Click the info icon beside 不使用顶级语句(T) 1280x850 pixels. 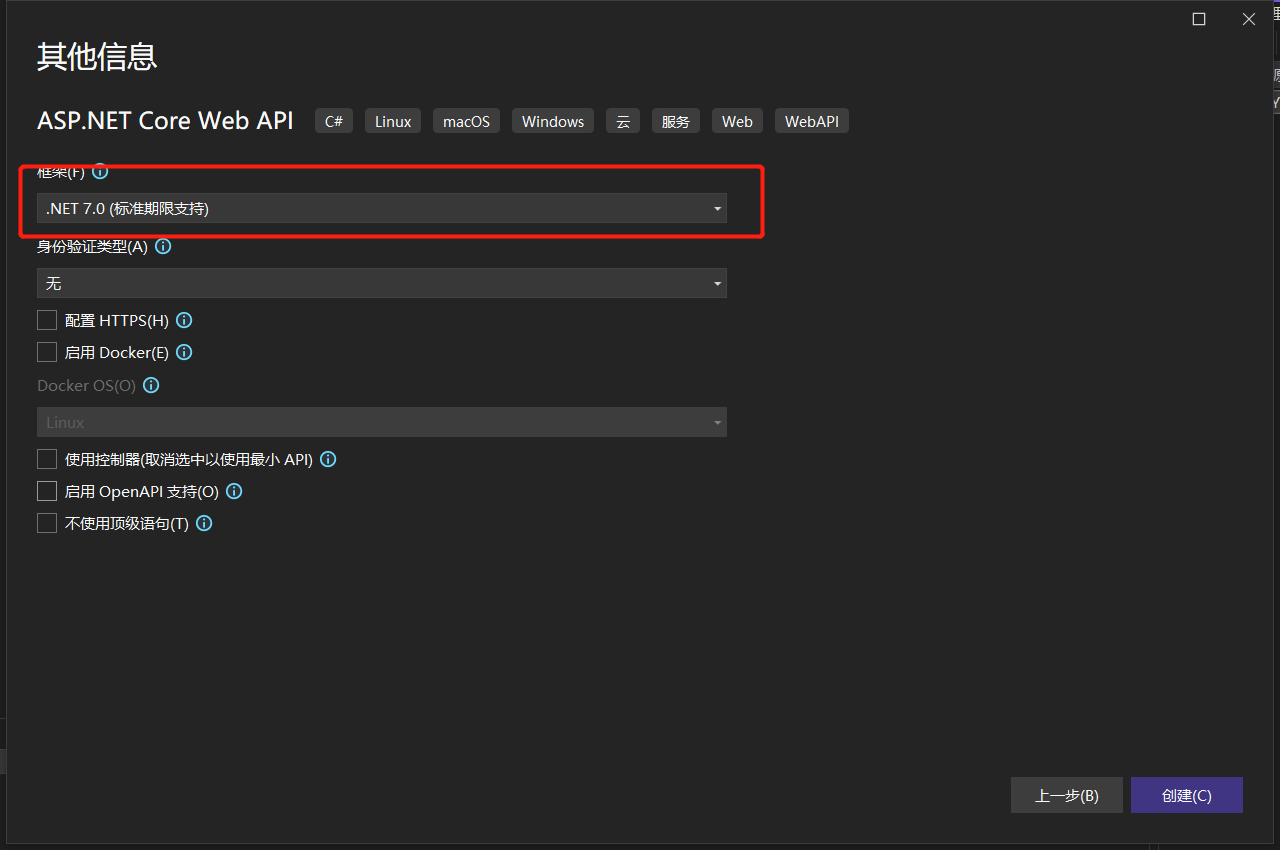[x=203, y=523]
